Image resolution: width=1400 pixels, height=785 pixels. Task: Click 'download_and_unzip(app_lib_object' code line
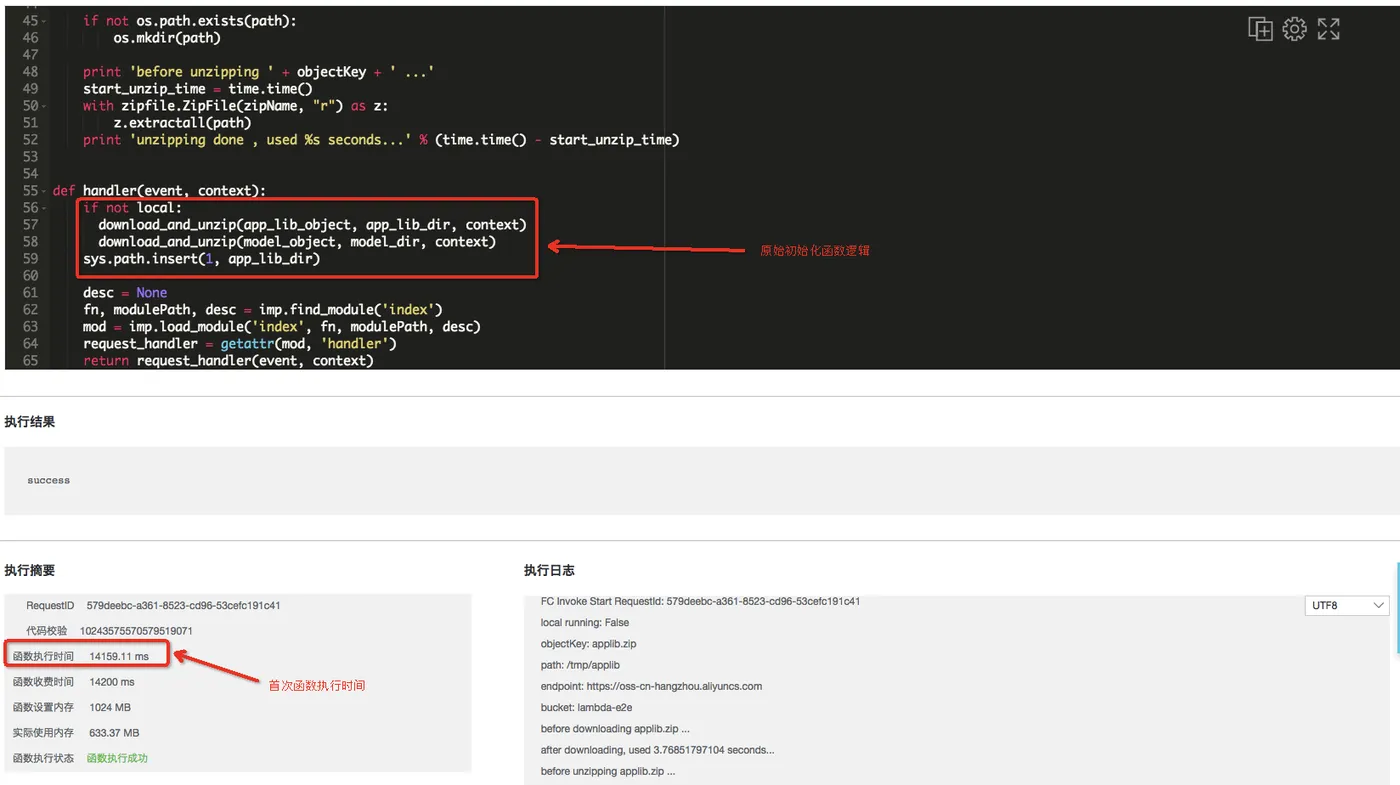pos(312,225)
